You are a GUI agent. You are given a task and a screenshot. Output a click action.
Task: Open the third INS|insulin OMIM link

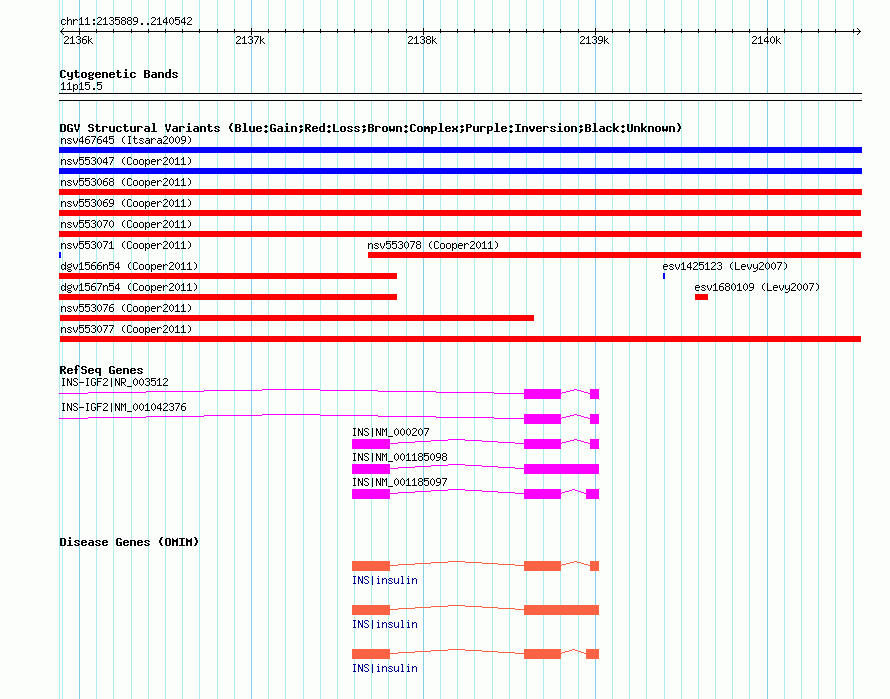point(385,668)
